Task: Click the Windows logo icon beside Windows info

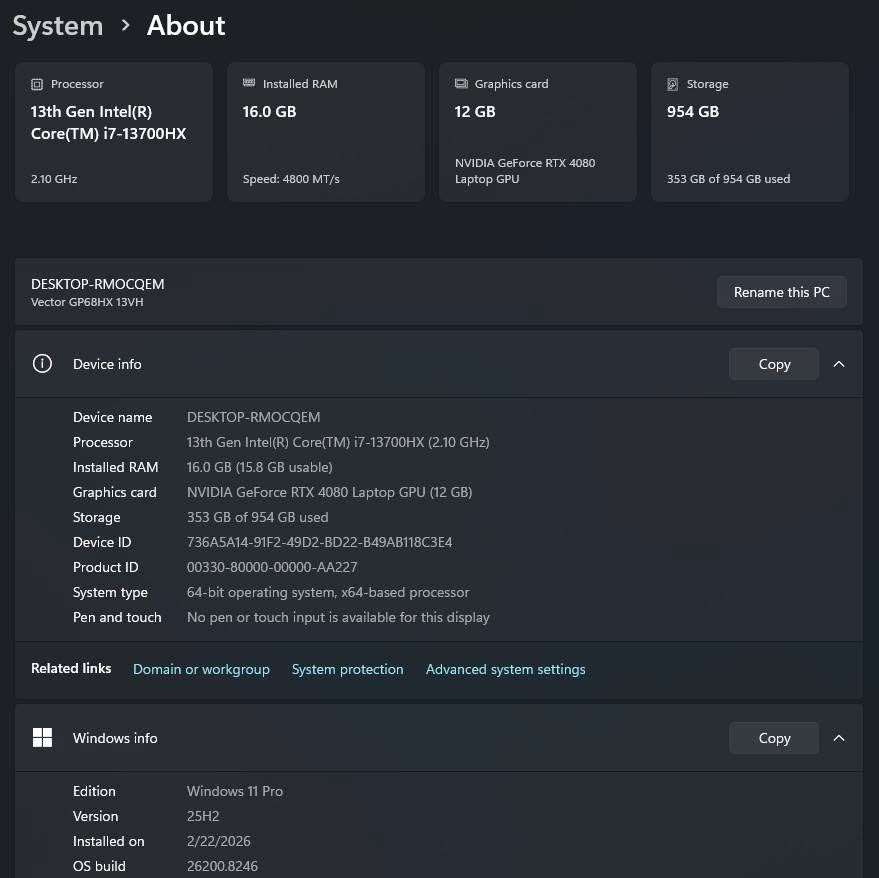Action: [x=42, y=738]
